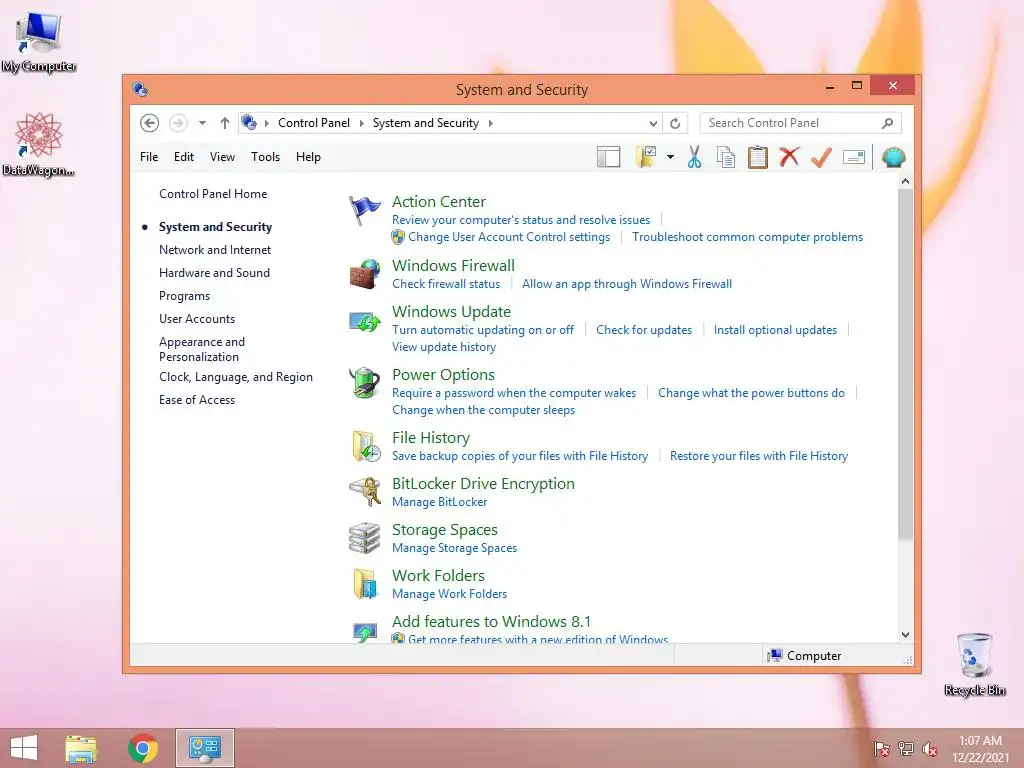This screenshot has height=768, width=1024.
Task: Click the Work Folders icon
Action: click(x=365, y=583)
